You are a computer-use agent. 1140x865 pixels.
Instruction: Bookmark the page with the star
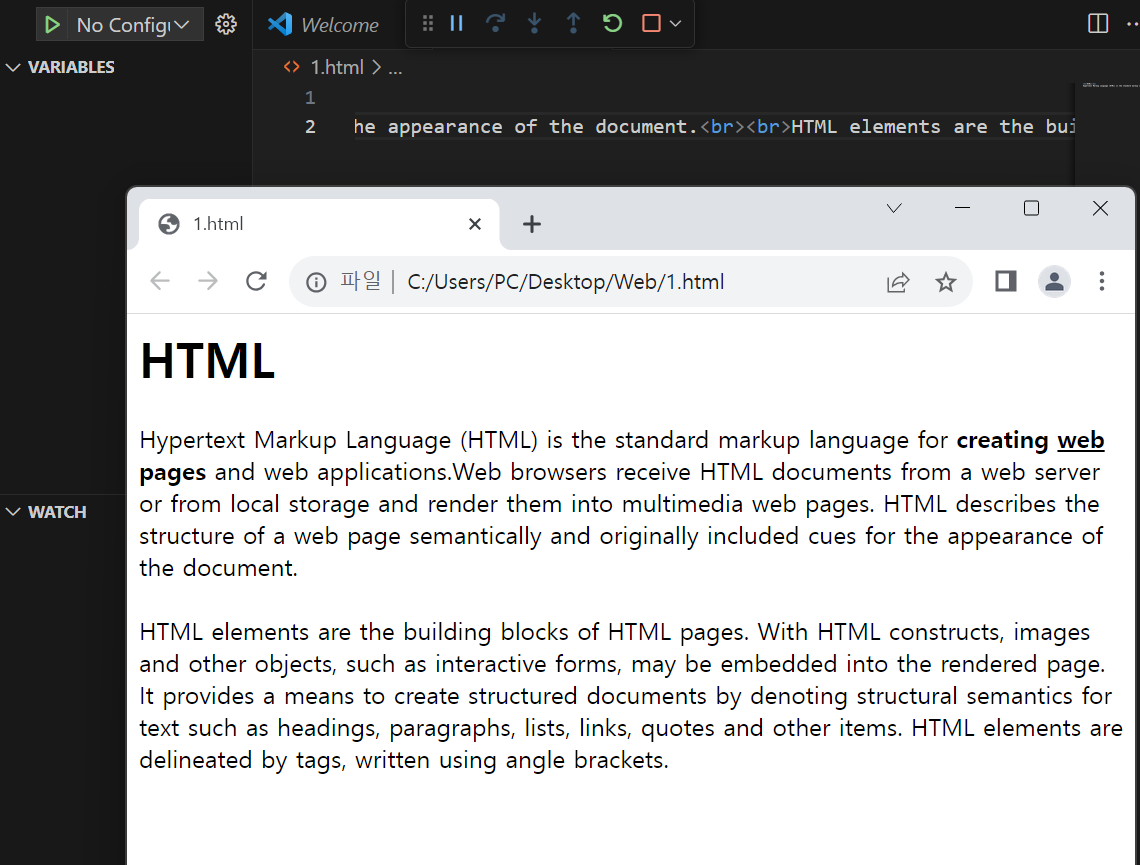pyautogui.click(x=946, y=282)
